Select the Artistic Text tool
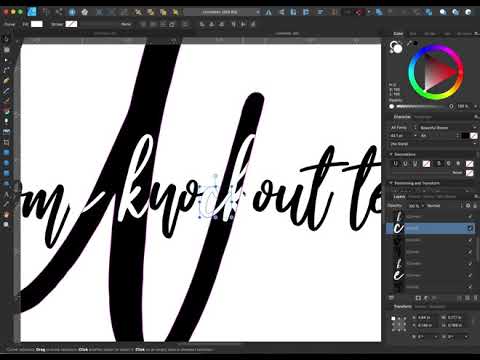This screenshot has height=360, width=480. tap(6, 194)
